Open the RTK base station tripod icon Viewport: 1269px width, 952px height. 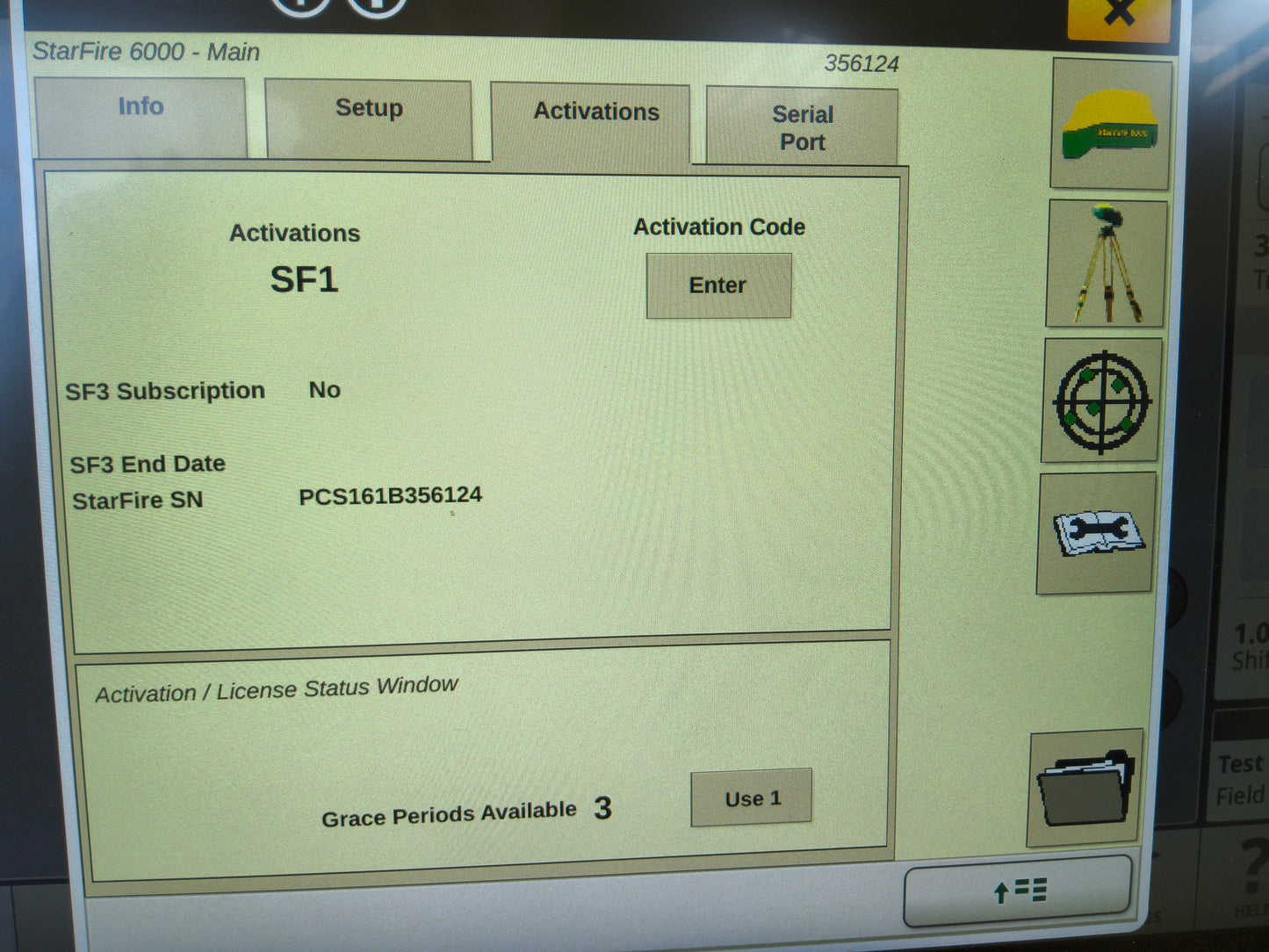1105,263
